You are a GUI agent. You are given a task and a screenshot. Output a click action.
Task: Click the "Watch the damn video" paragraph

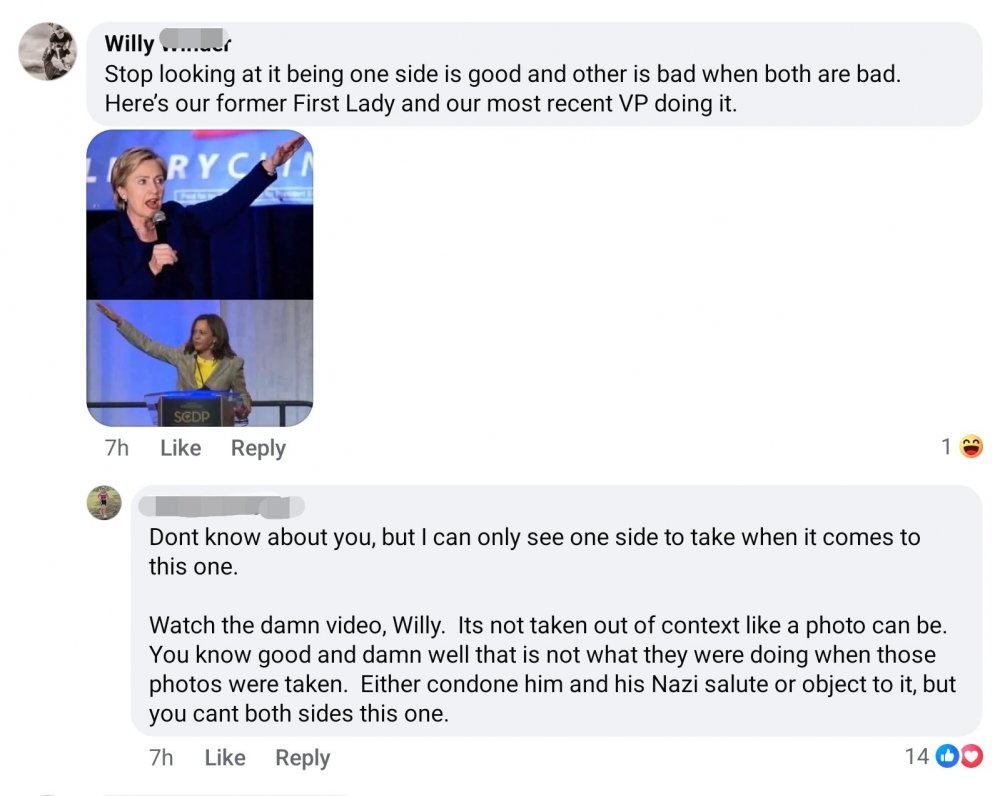[552, 669]
